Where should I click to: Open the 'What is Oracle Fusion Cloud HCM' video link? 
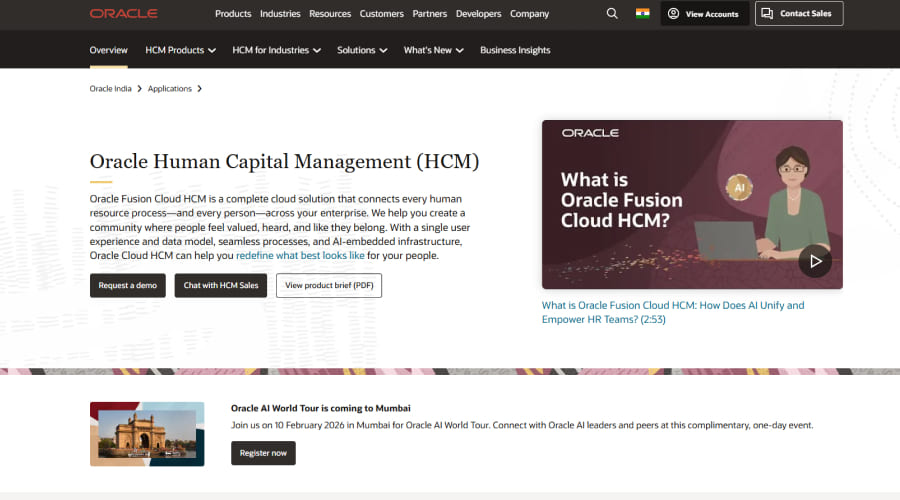(673, 312)
